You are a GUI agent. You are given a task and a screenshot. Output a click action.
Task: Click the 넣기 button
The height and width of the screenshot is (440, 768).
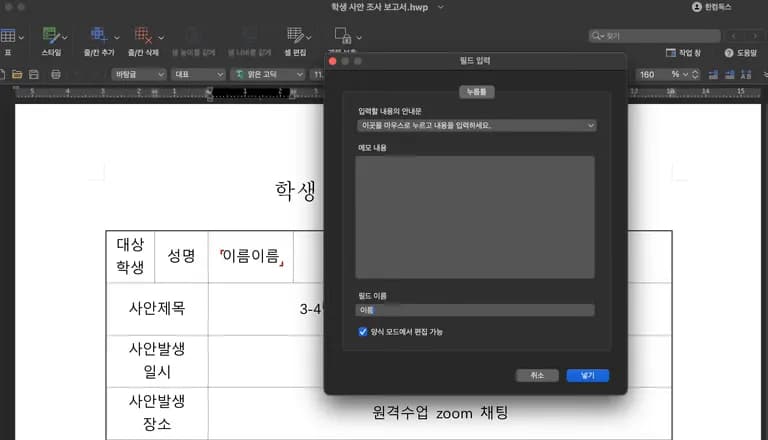587,375
